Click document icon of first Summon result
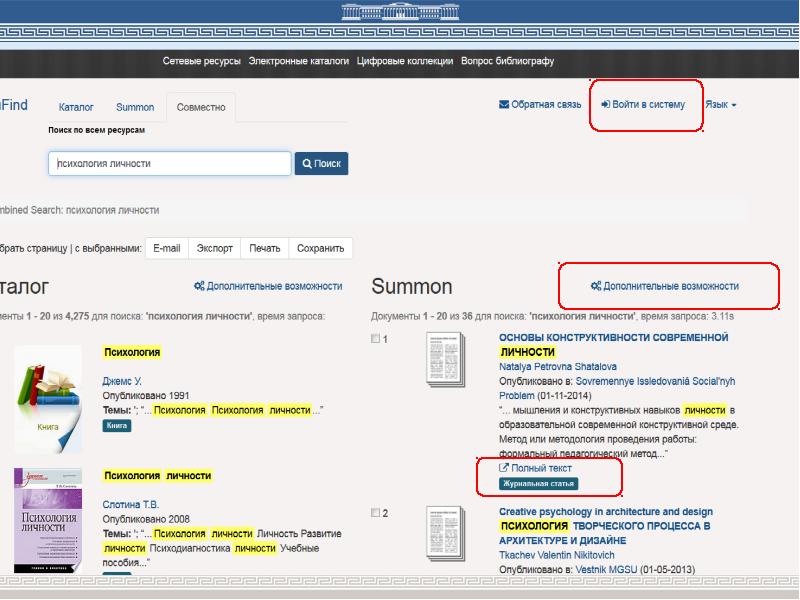The width and height of the screenshot is (800, 600). [445, 360]
